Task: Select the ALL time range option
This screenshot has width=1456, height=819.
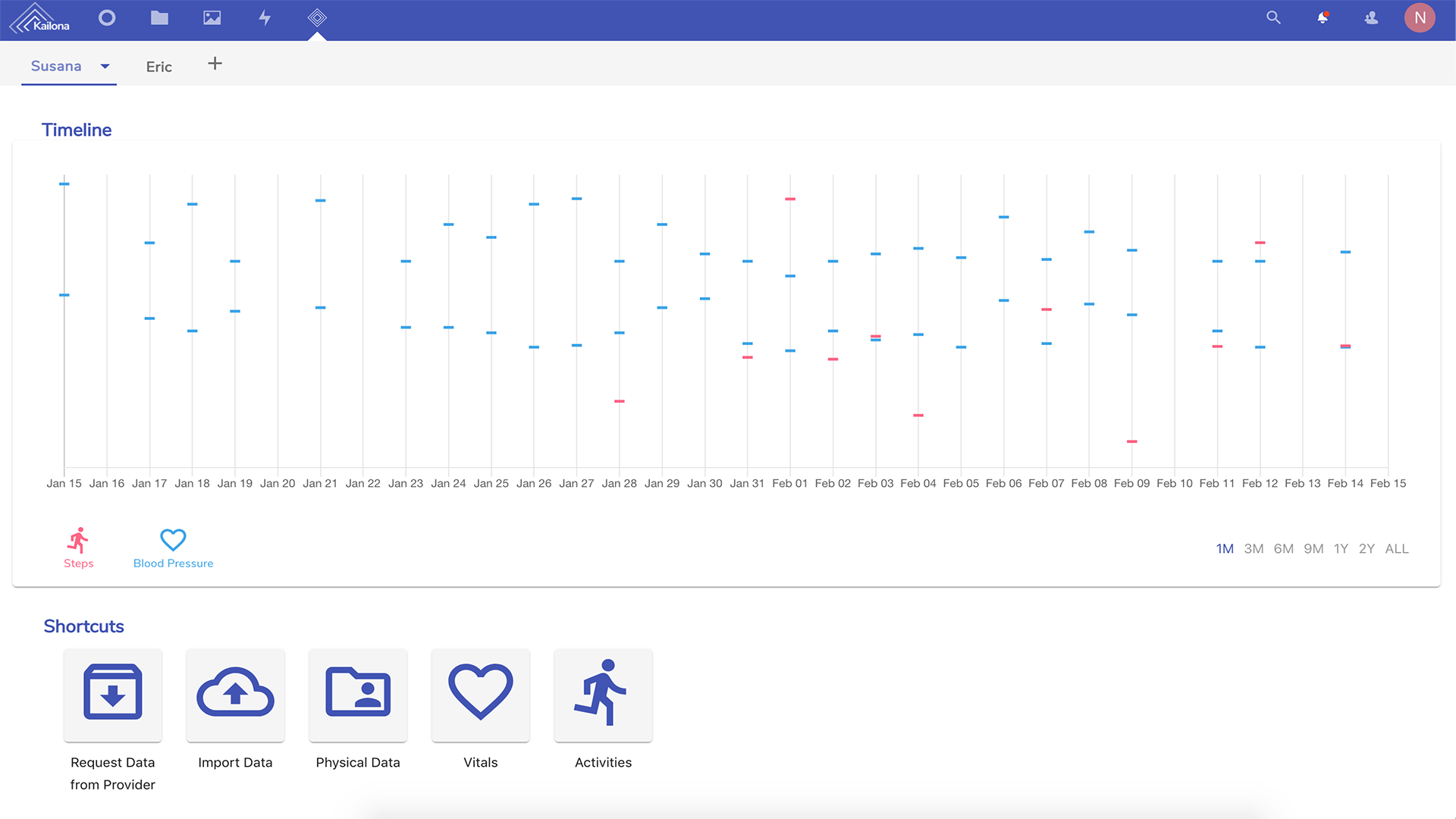Action: (x=1396, y=548)
